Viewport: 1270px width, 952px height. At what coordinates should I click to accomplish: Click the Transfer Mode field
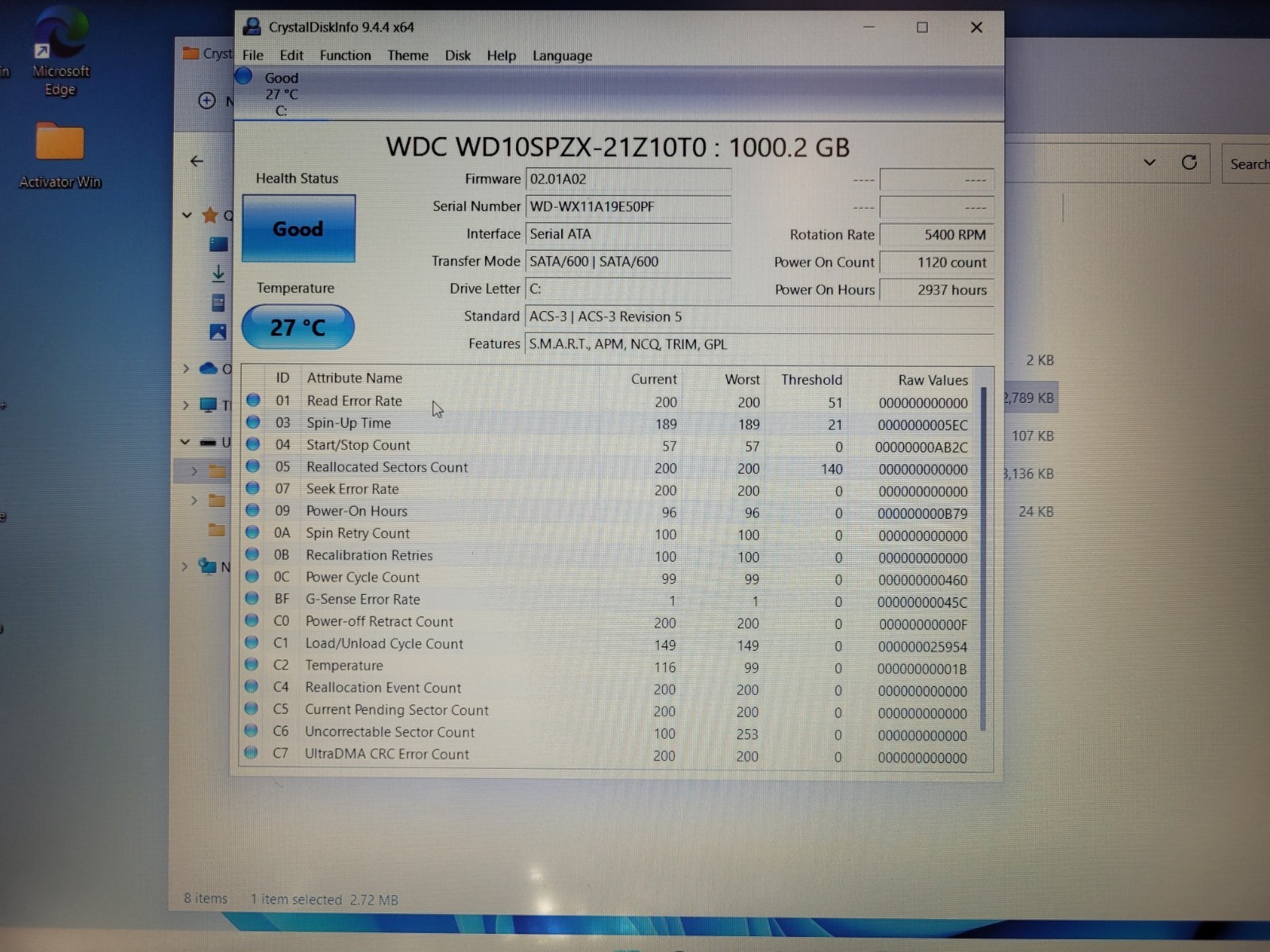point(628,262)
